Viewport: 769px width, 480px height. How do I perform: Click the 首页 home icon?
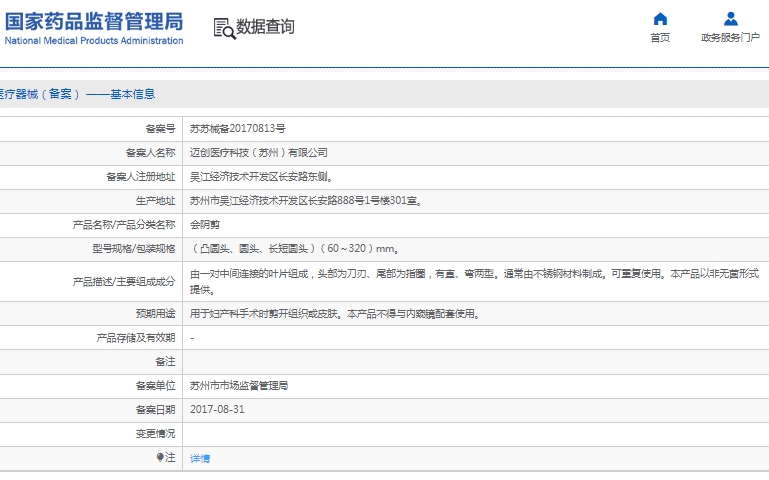click(x=660, y=19)
